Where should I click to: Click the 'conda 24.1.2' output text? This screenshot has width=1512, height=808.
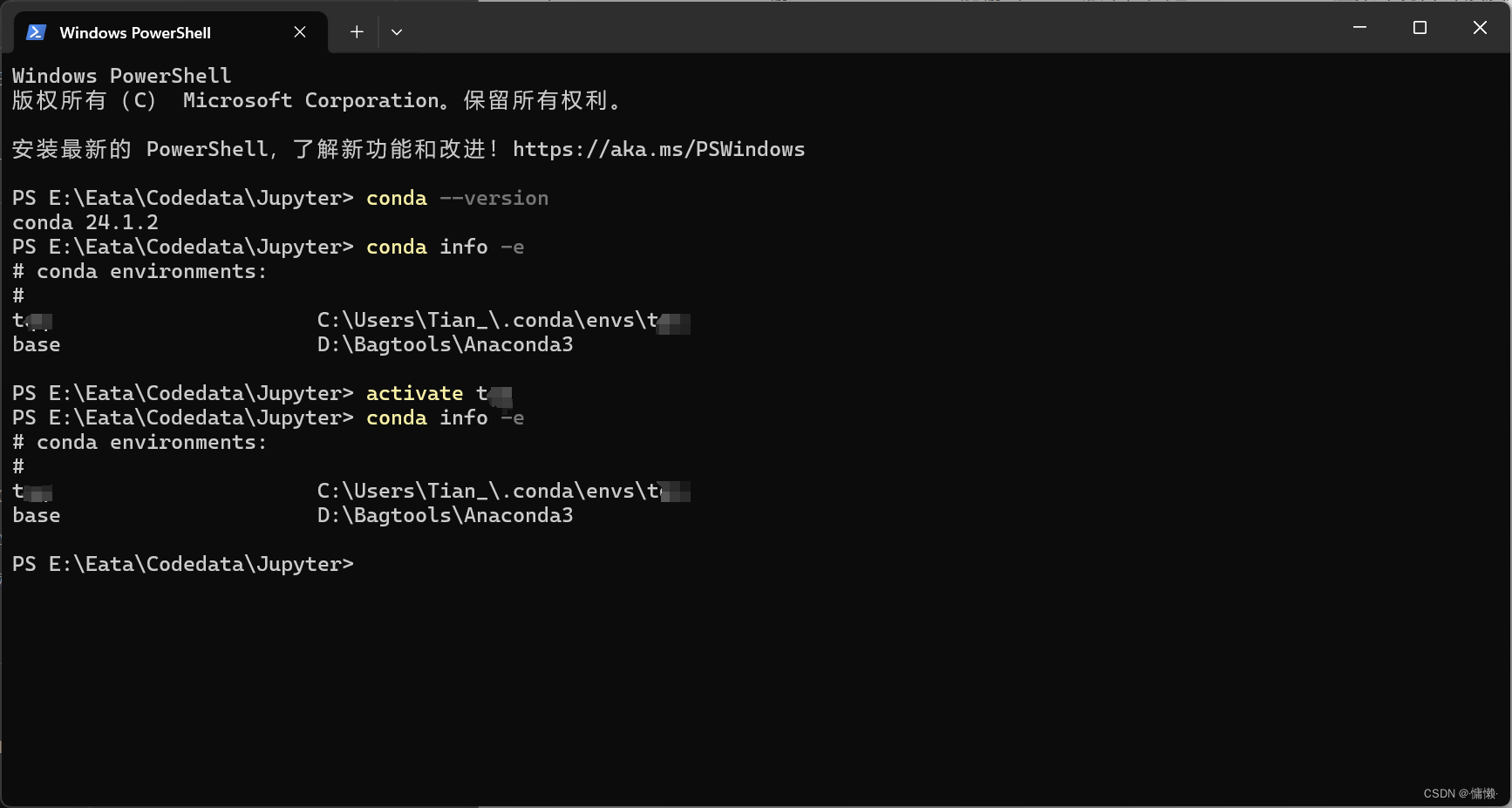(85, 222)
